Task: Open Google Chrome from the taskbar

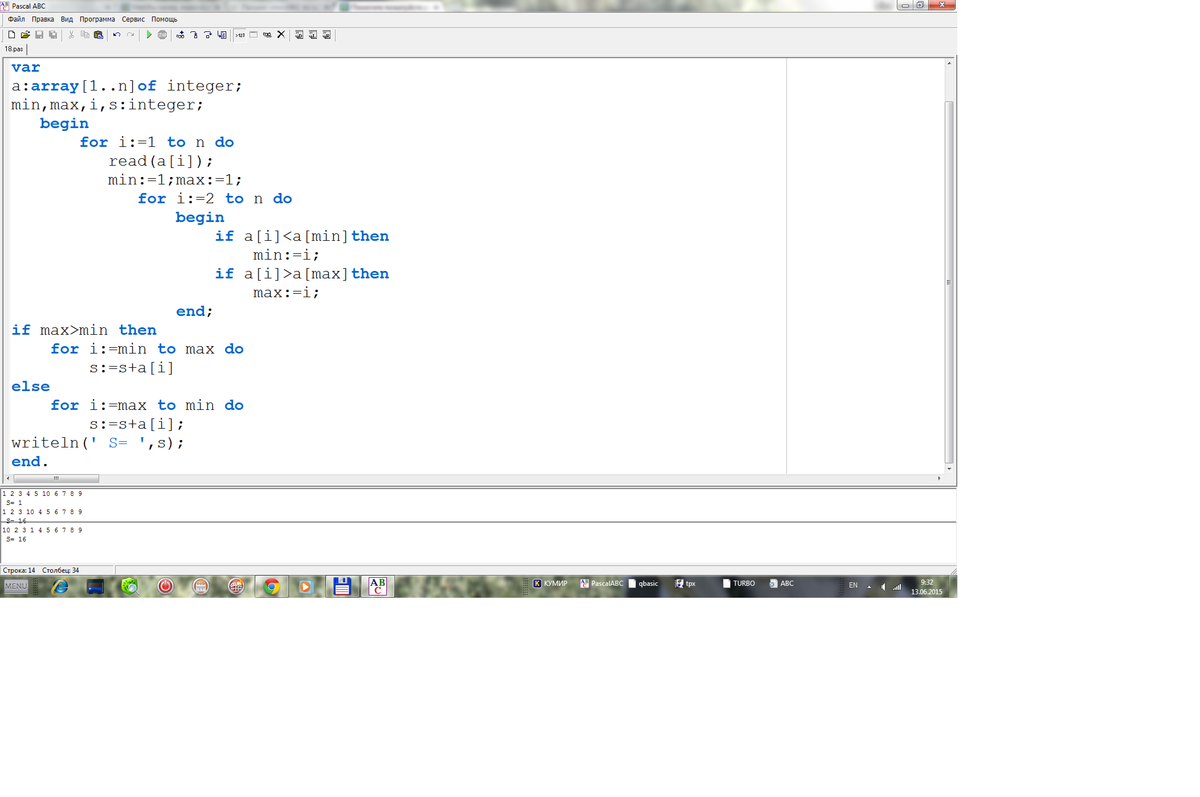Action: tap(270, 587)
